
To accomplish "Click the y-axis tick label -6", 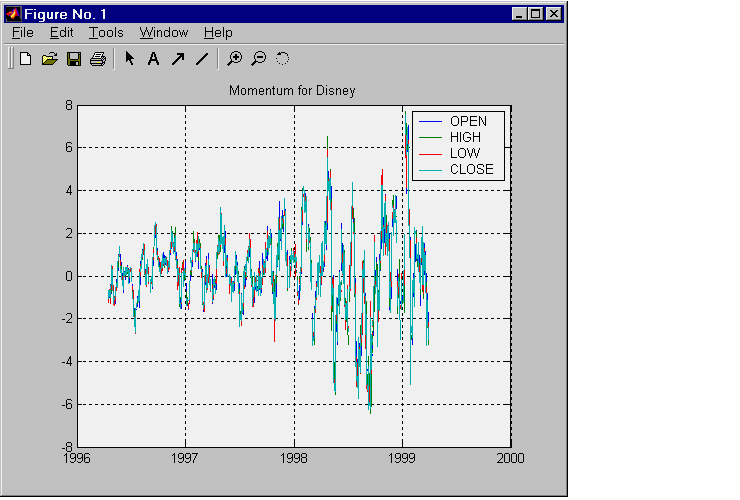I will [x=67, y=404].
